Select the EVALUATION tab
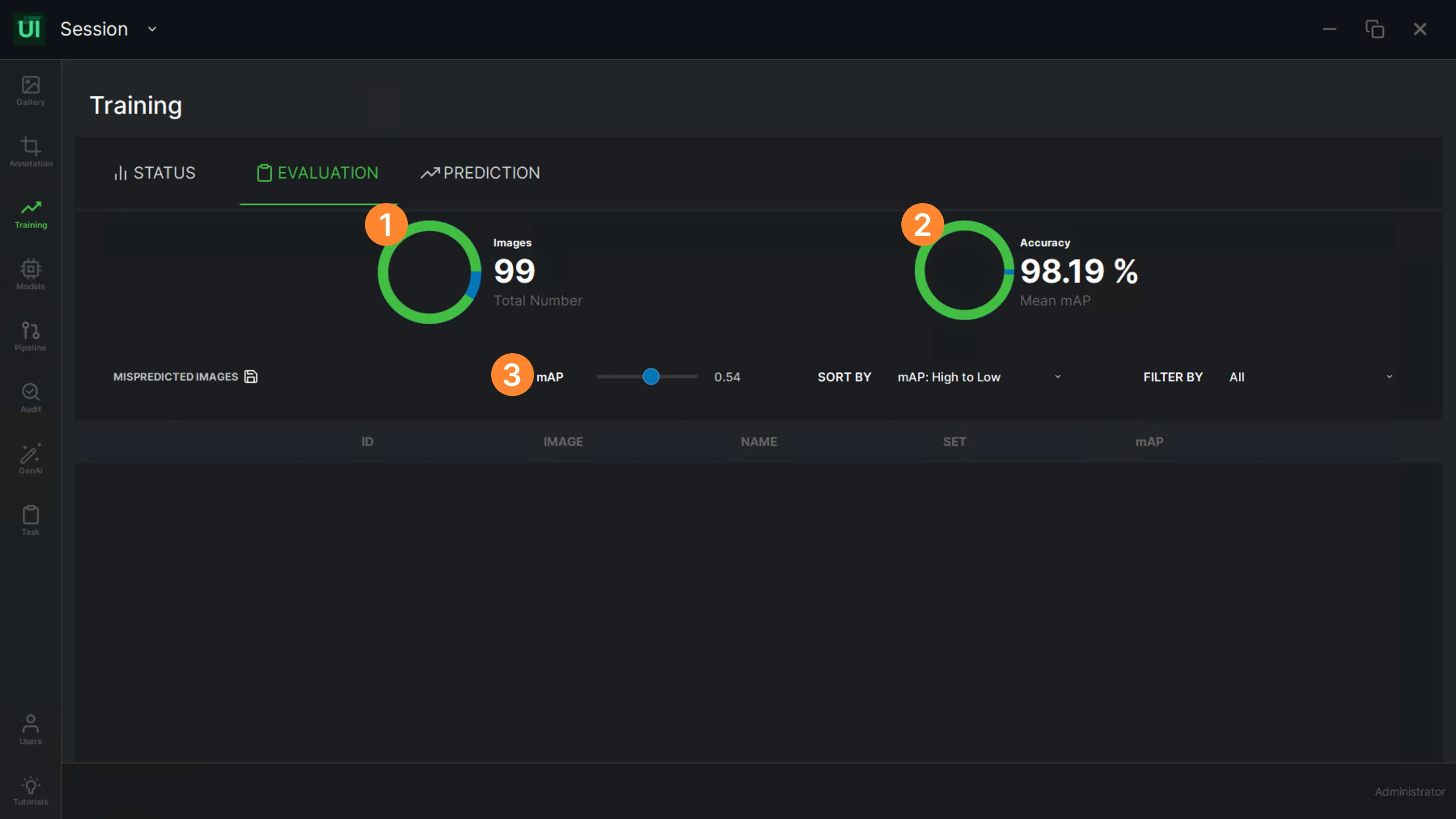The height and width of the screenshot is (819, 1456). [x=318, y=173]
